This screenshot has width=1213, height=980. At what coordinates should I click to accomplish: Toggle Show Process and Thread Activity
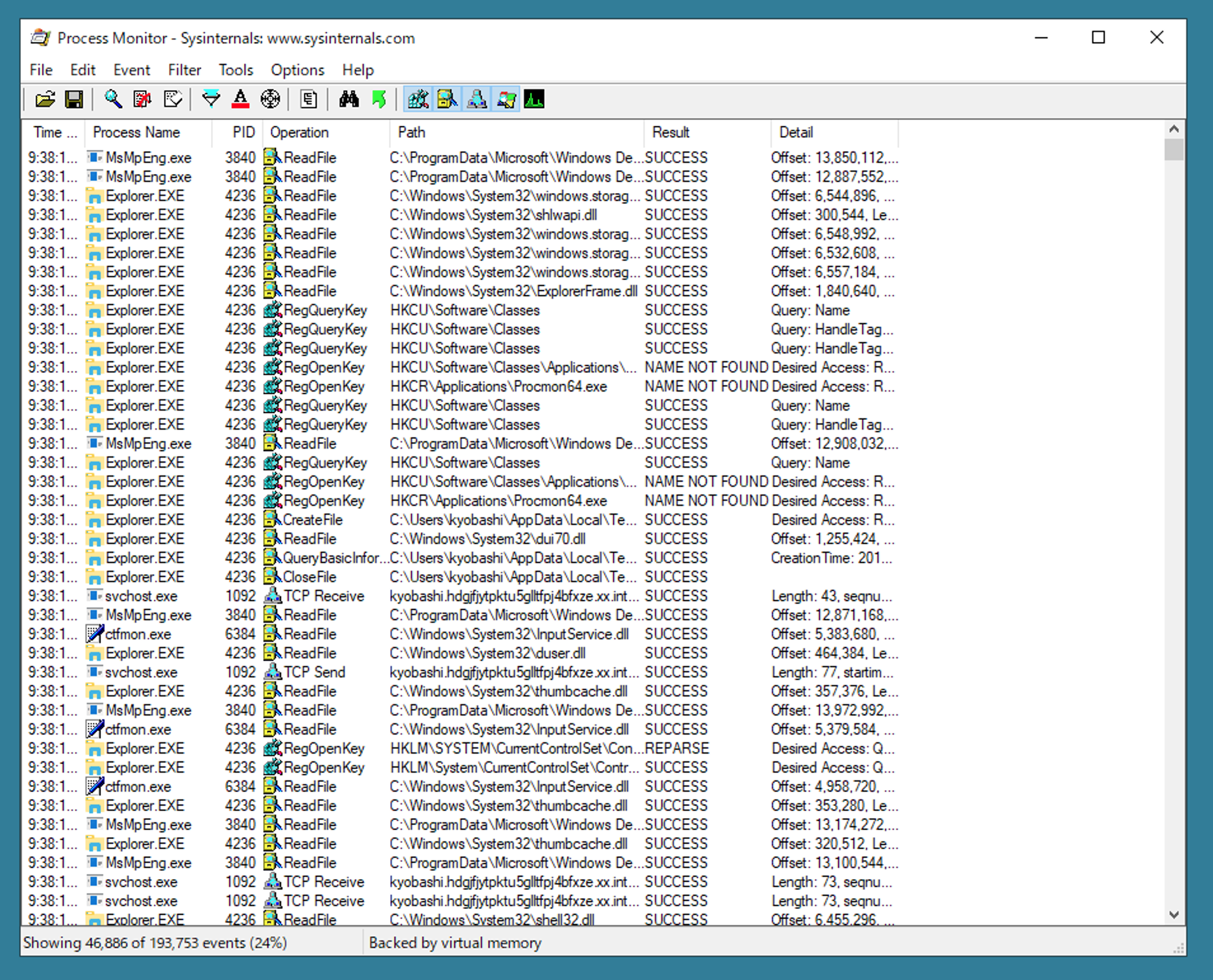coord(506,99)
